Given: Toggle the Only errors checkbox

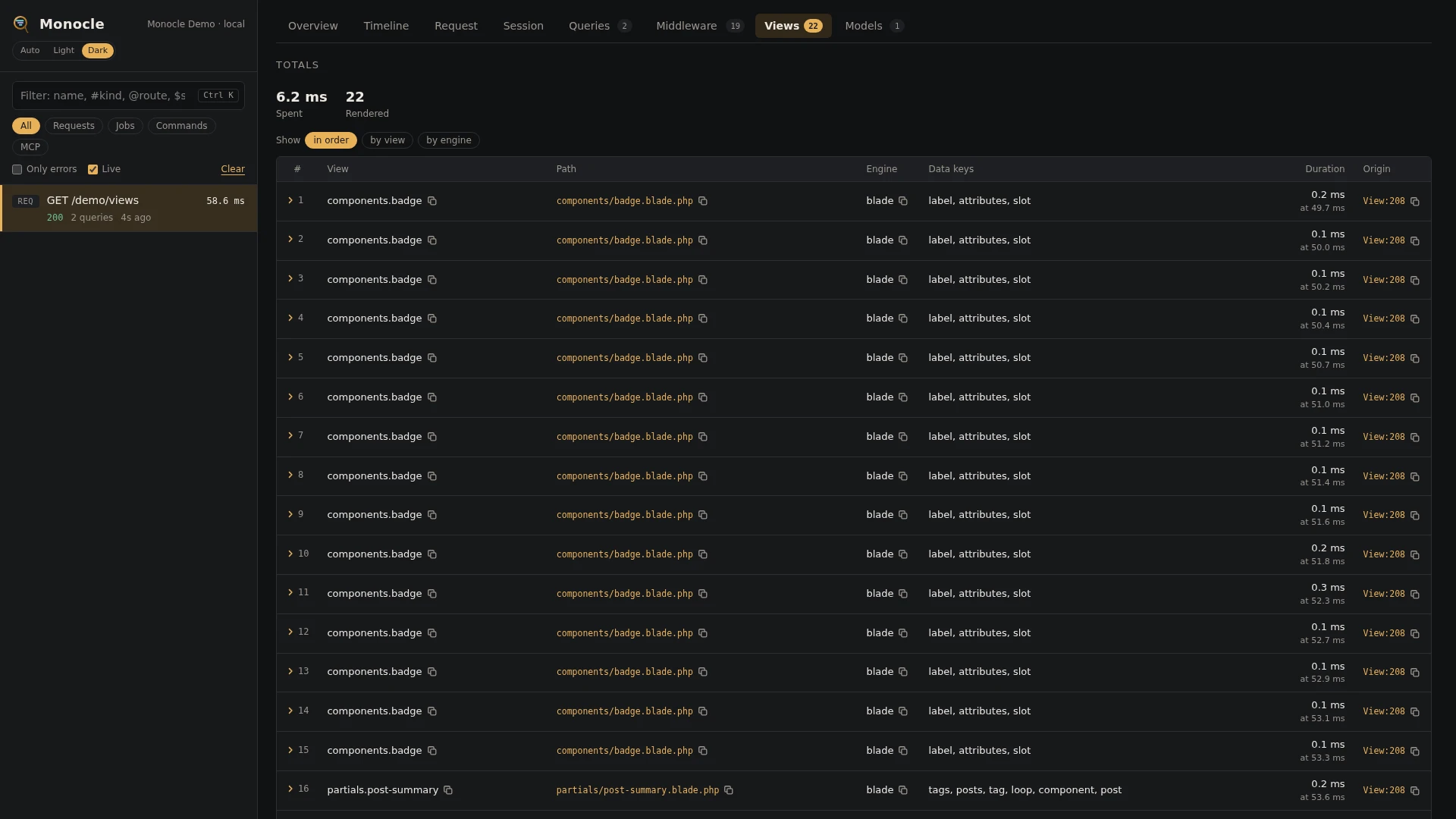Looking at the screenshot, I should coord(17,170).
